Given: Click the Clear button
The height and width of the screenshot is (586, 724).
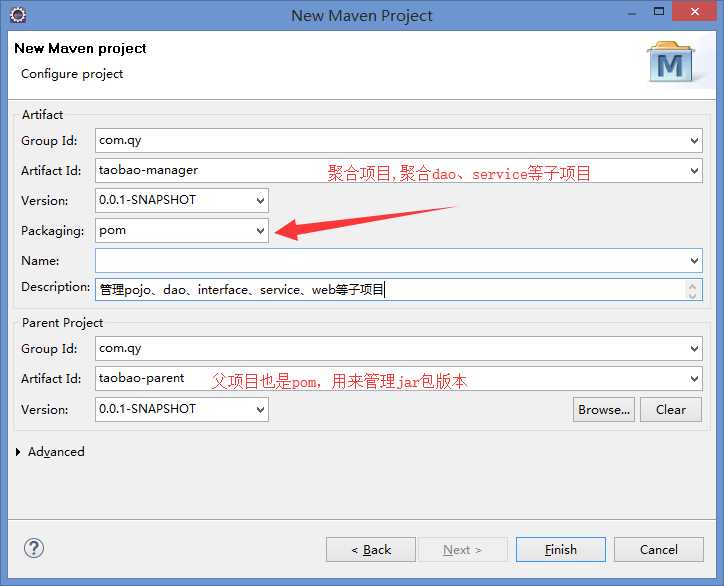Looking at the screenshot, I should point(671,410).
